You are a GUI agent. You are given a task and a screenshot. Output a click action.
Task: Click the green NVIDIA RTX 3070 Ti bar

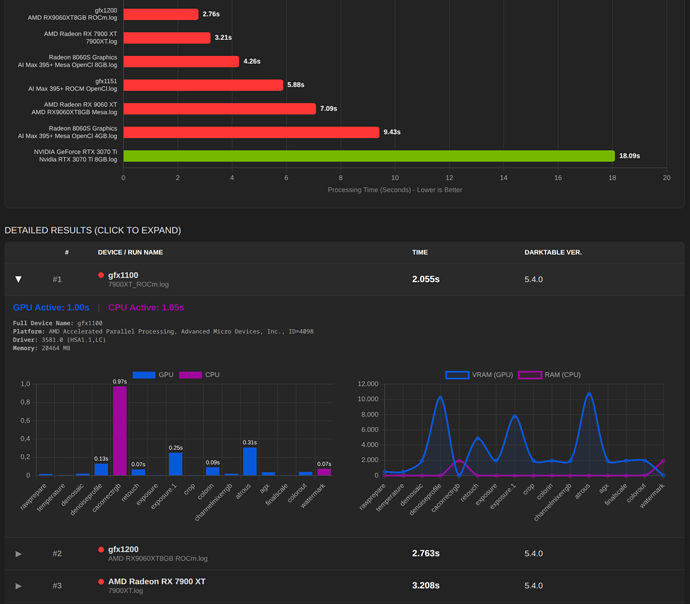pos(368,156)
